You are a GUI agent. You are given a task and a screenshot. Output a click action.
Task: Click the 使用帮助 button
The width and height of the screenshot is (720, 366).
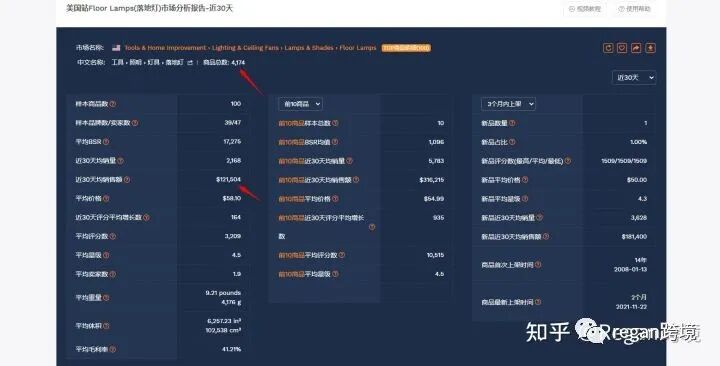click(x=635, y=9)
